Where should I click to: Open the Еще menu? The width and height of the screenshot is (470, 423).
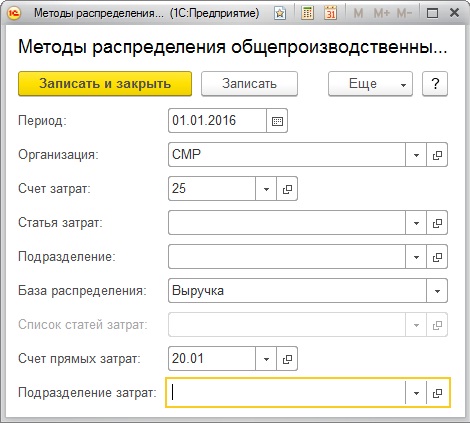coord(370,84)
